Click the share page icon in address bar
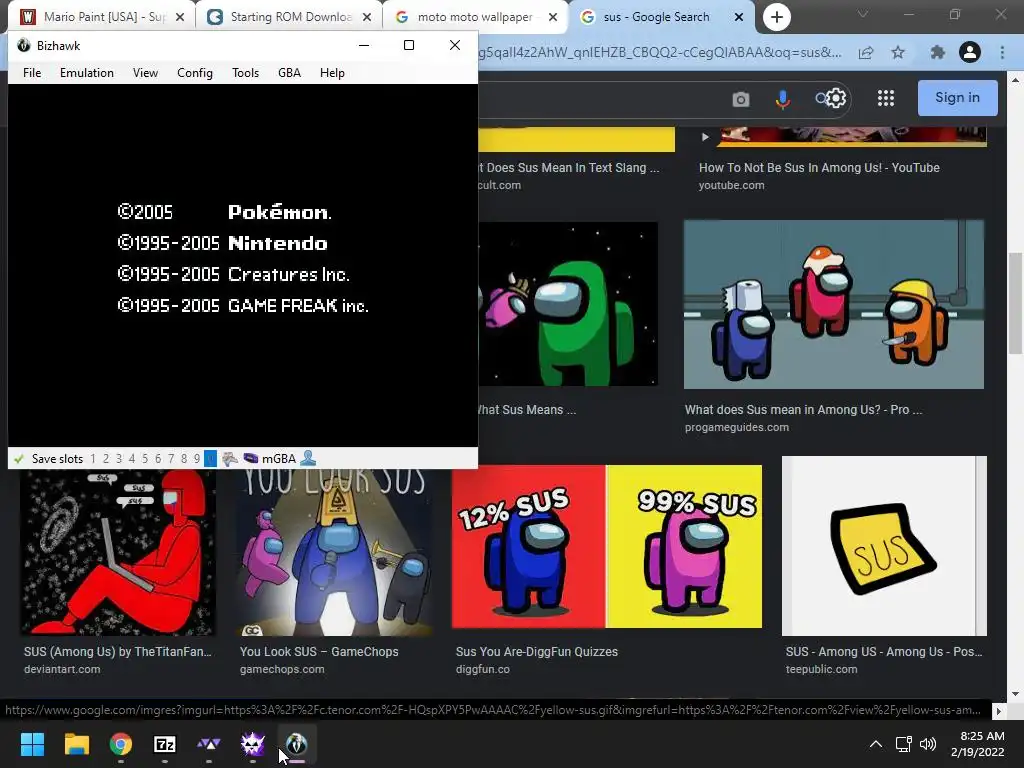Screen dimensions: 1024x768 coord(866,52)
